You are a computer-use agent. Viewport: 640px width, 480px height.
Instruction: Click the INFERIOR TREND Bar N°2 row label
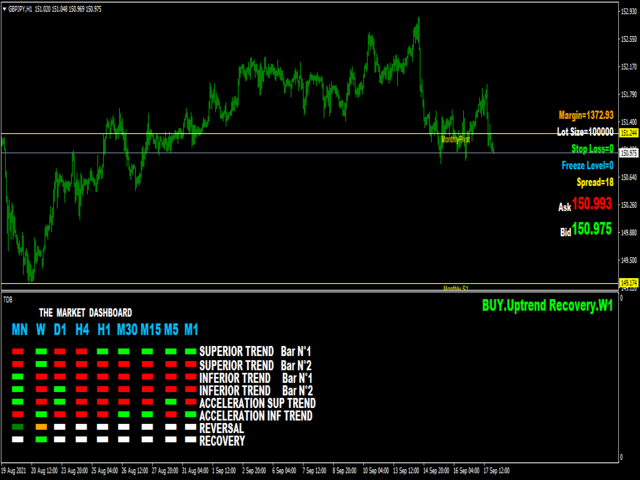point(256,391)
